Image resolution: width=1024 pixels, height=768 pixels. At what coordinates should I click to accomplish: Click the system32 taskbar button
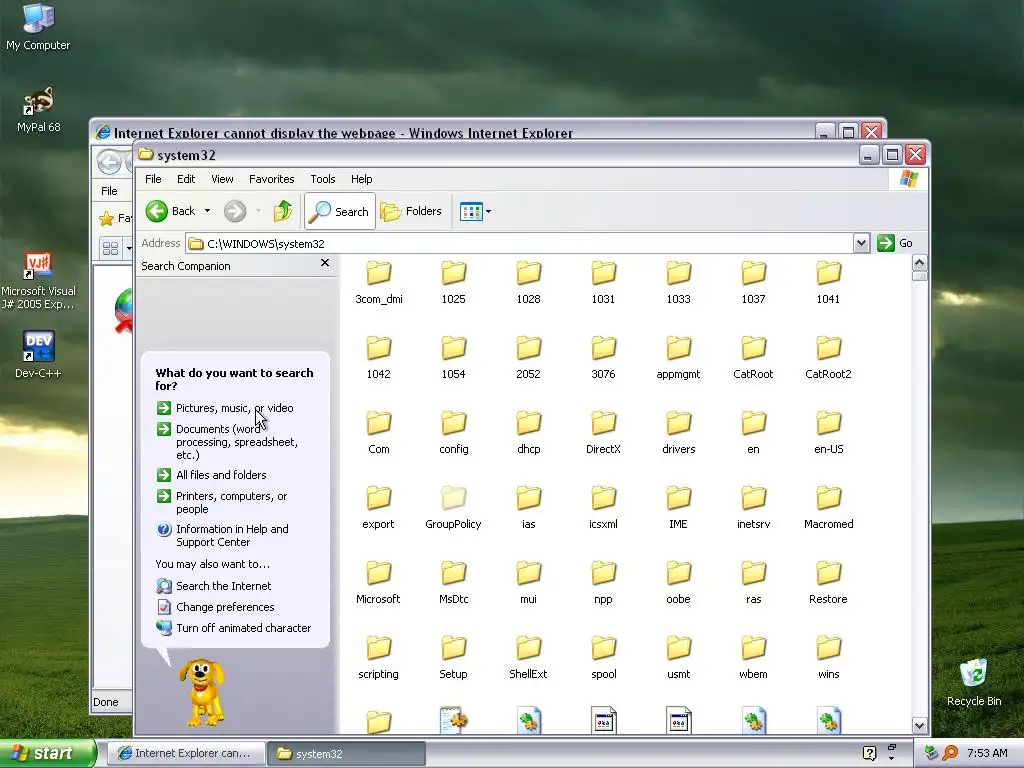pos(346,753)
